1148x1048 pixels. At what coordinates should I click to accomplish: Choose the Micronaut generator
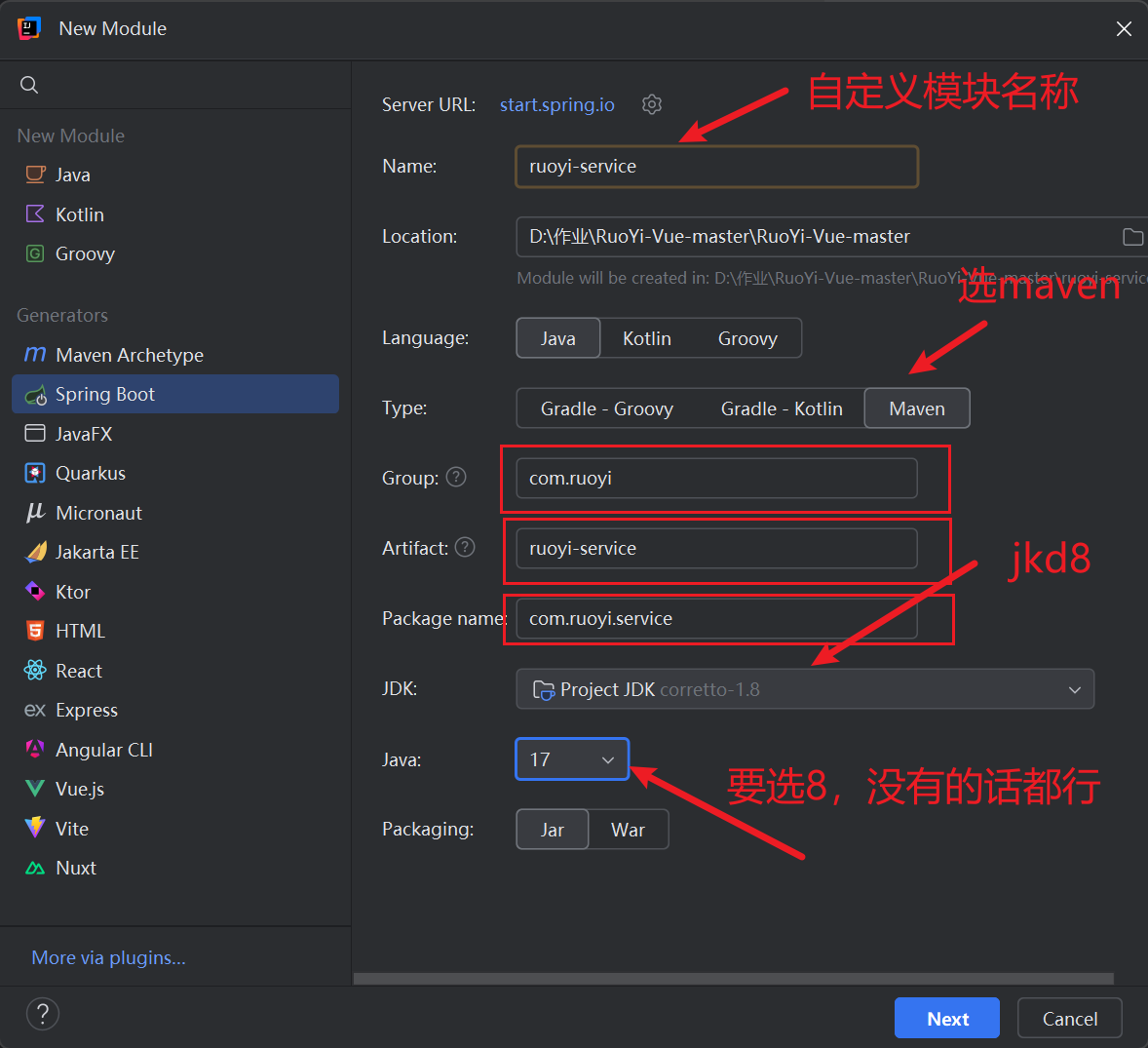tap(175, 513)
